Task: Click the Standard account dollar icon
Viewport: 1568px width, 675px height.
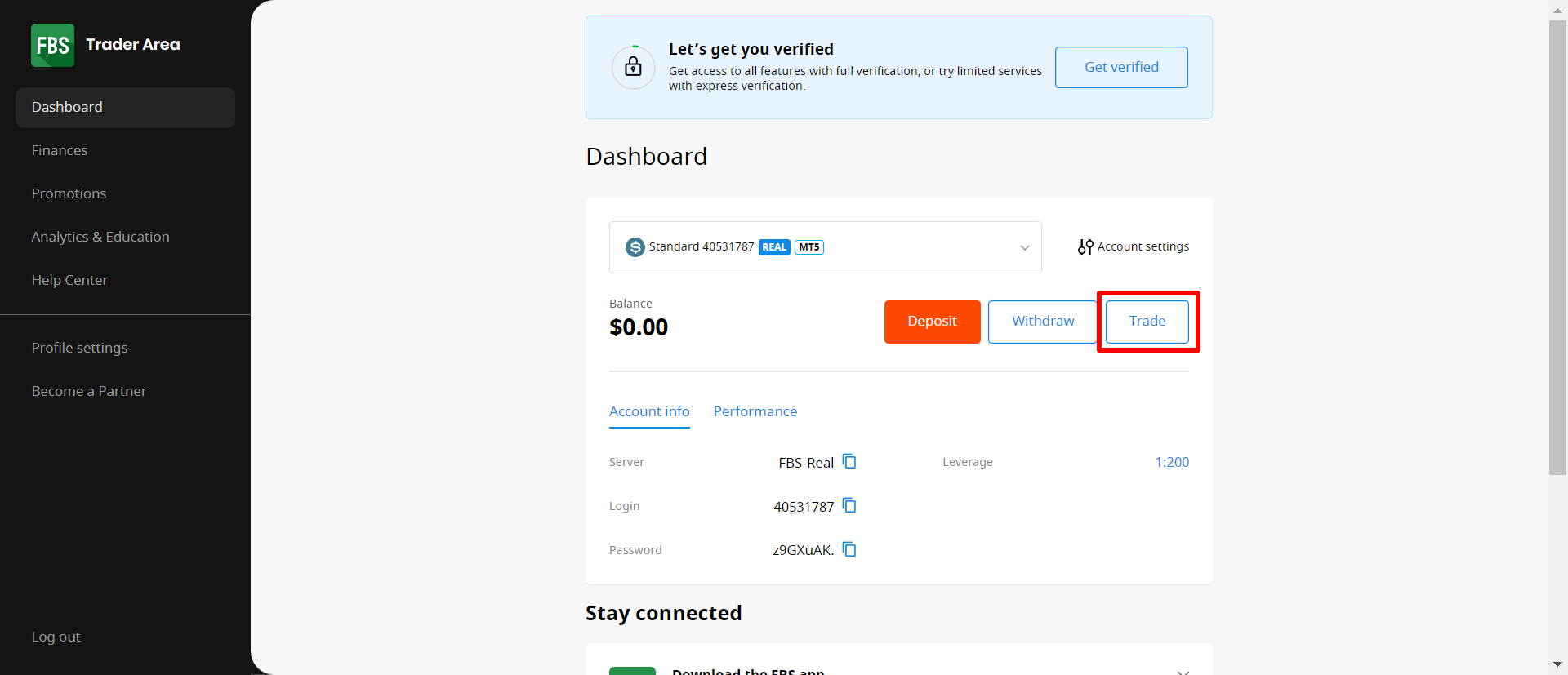Action: 635,247
